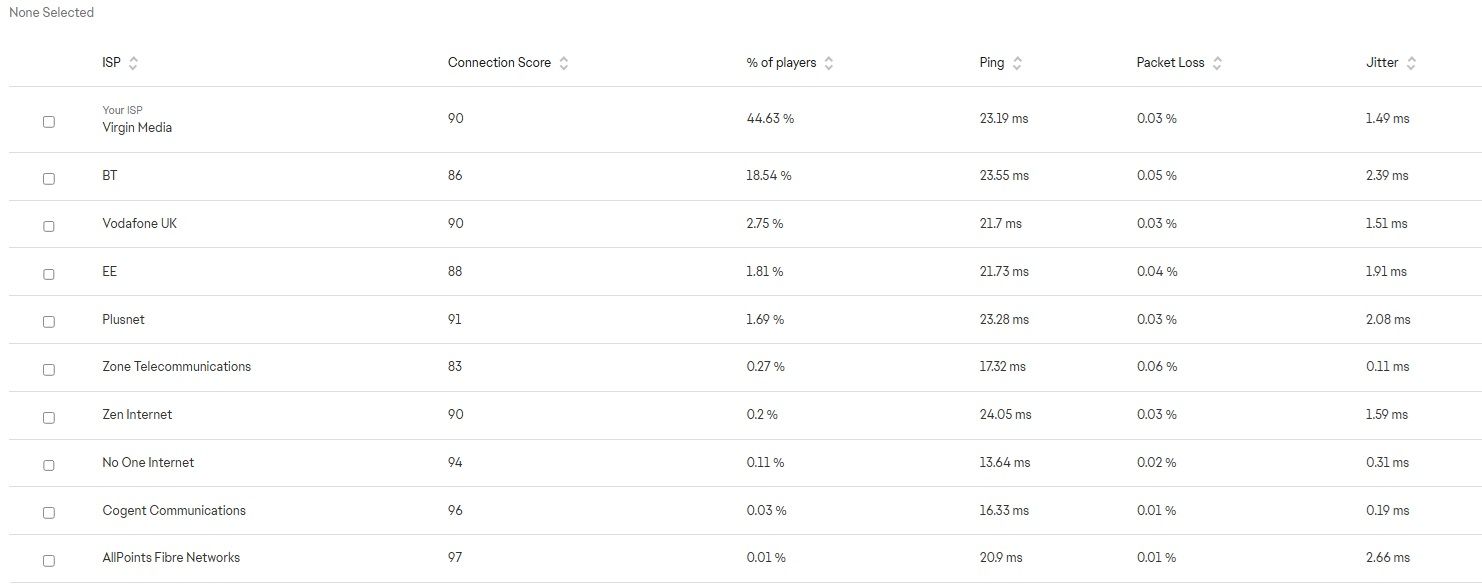Select Zone Telecommunications checkbox

pyautogui.click(x=49, y=370)
